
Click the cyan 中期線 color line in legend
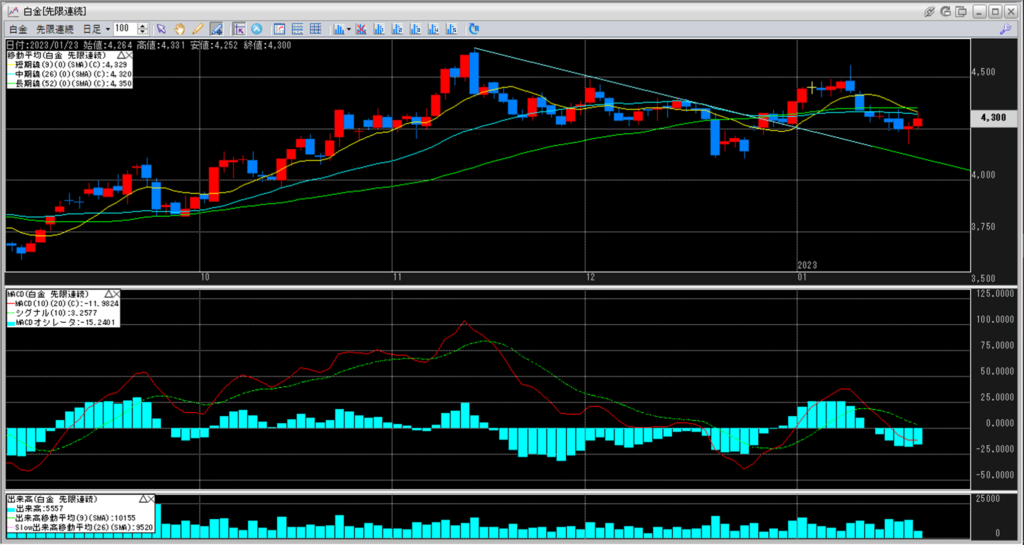click(x=12, y=74)
